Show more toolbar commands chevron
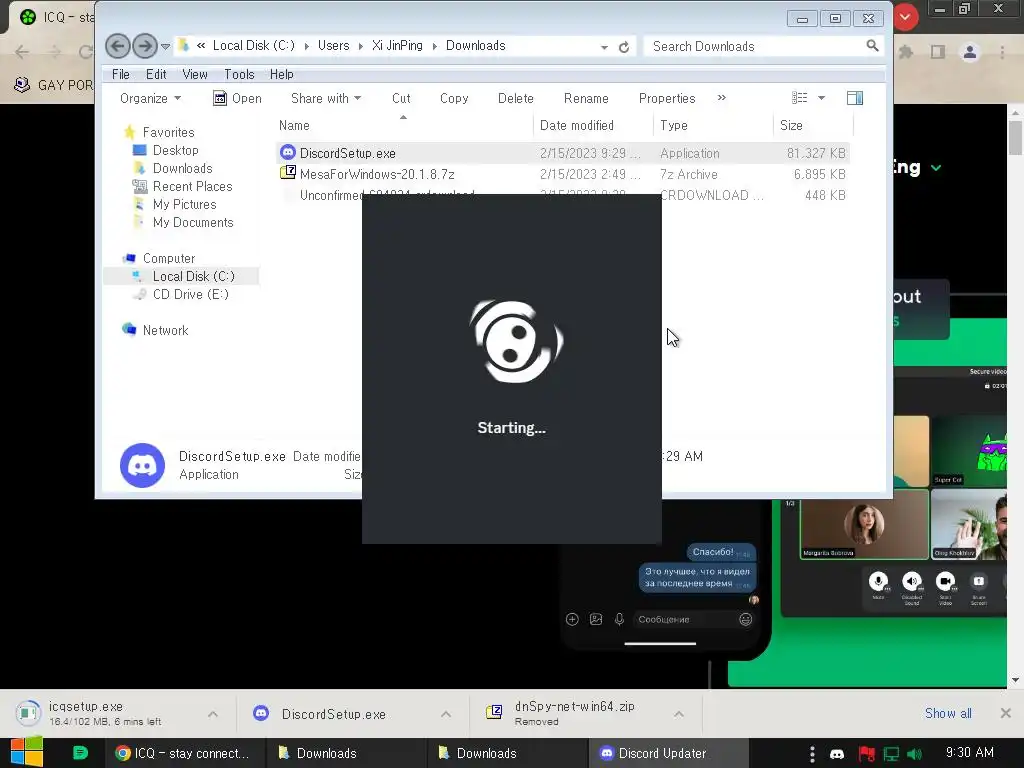Viewport: 1024px width, 768px height. pyautogui.click(x=722, y=98)
